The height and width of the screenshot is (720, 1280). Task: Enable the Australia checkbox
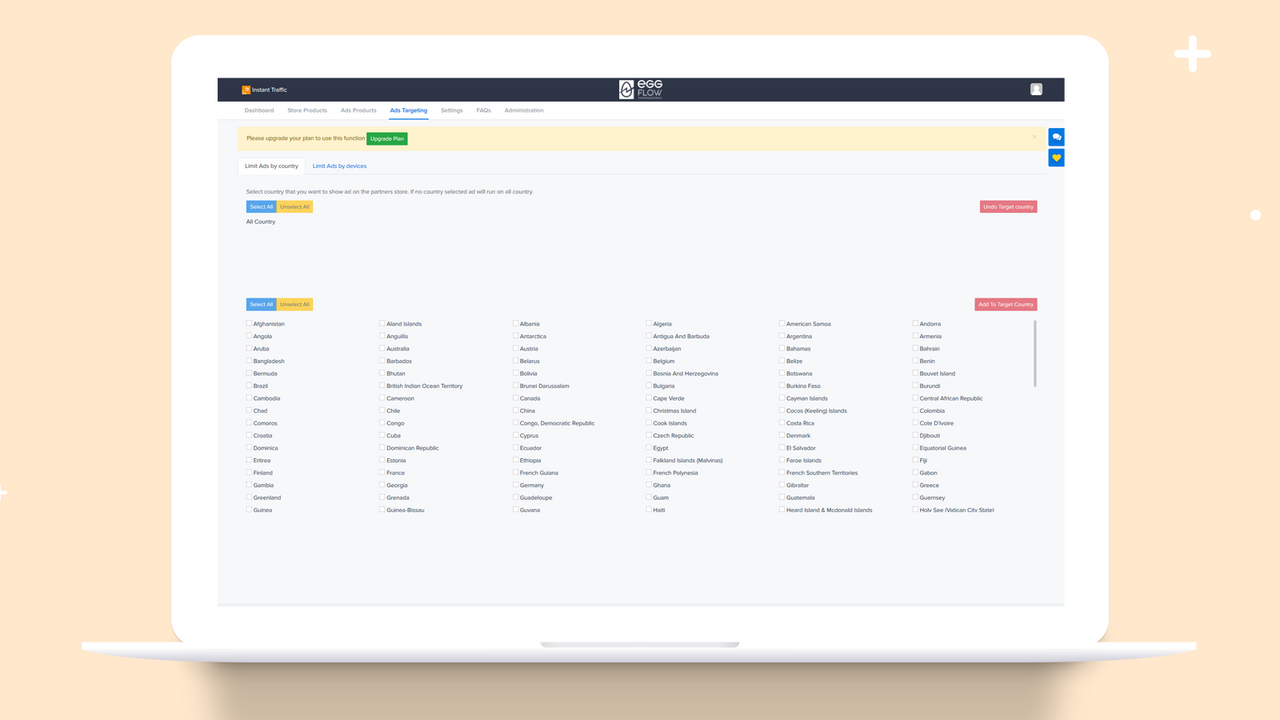382,349
